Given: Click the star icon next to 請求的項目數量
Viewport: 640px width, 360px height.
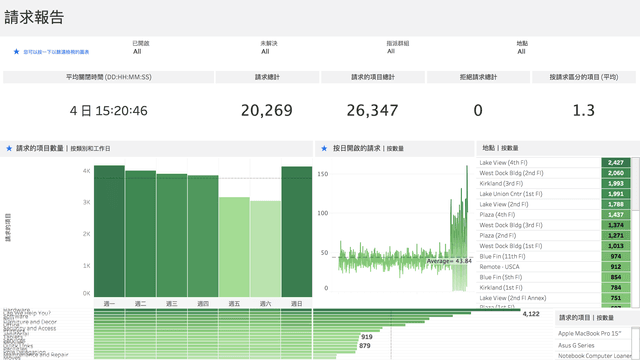Looking at the screenshot, I should point(9,149).
